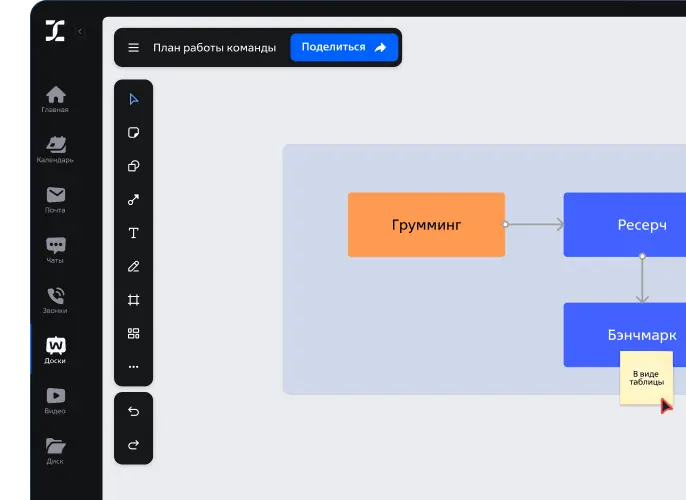Image resolution: width=686 pixels, height=500 pixels.
Task: Open the Почта mail section
Action: click(x=56, y=200)
